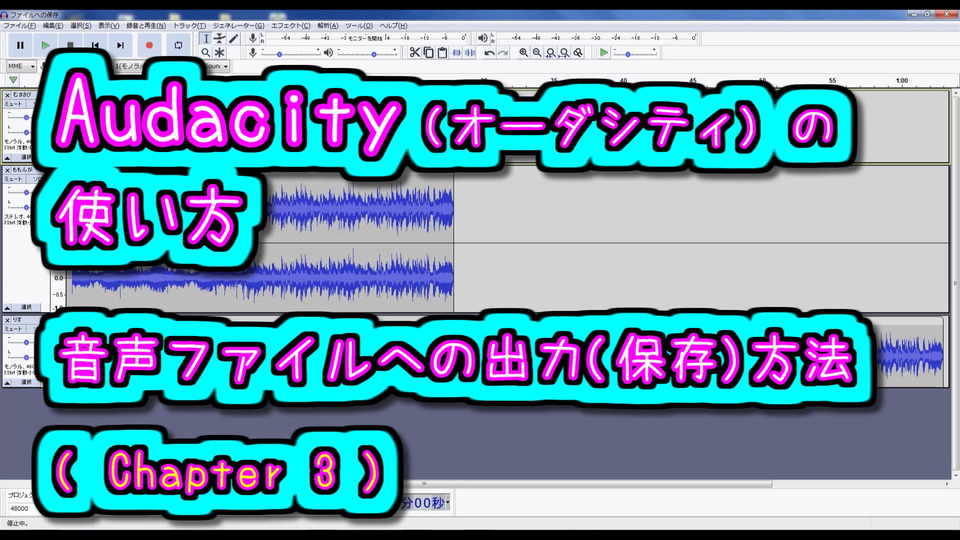Copy selection with the Copy icon
The image size is (960, 540).
[429, 53]
